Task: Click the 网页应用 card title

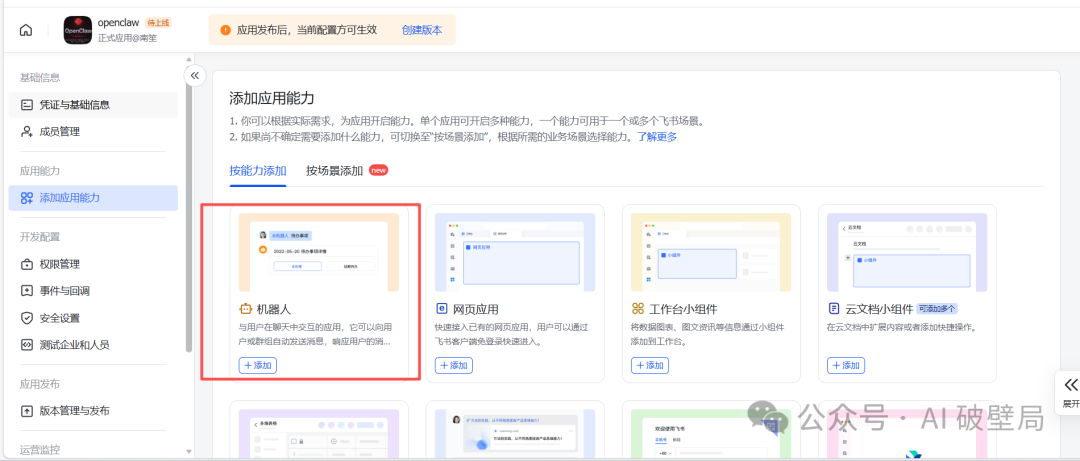Action: (x=476, y=309)
